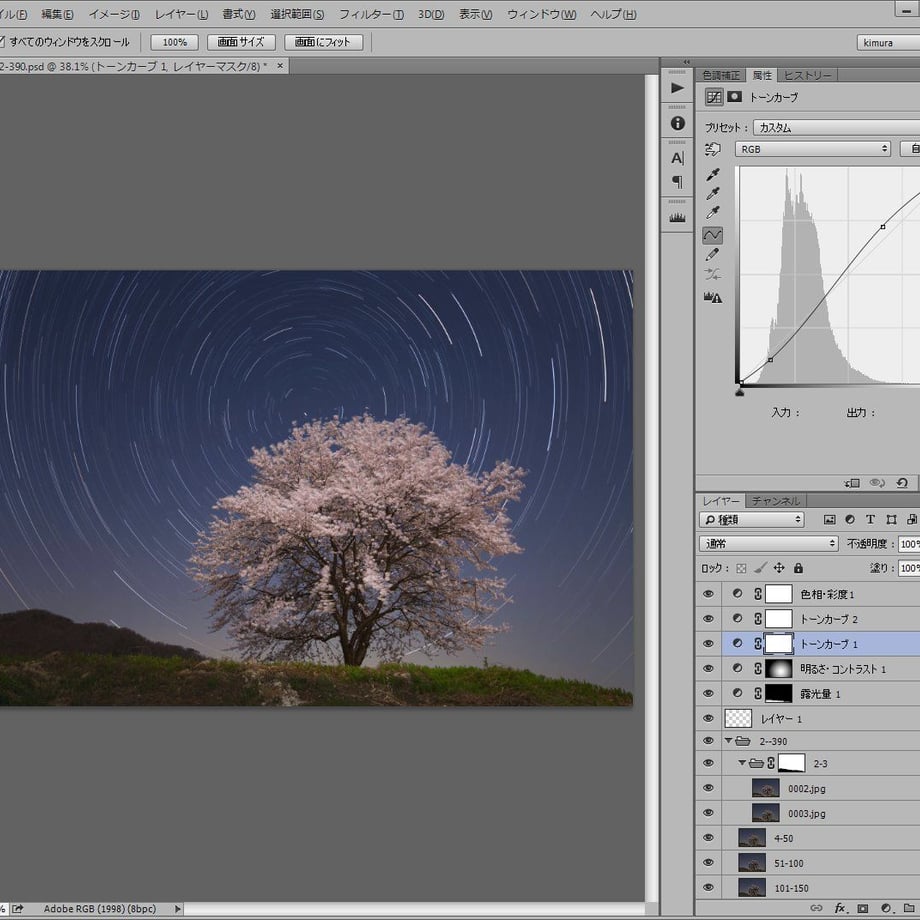
Task: Click the curves adjustment icon in properties
Action: pos(713,97)
